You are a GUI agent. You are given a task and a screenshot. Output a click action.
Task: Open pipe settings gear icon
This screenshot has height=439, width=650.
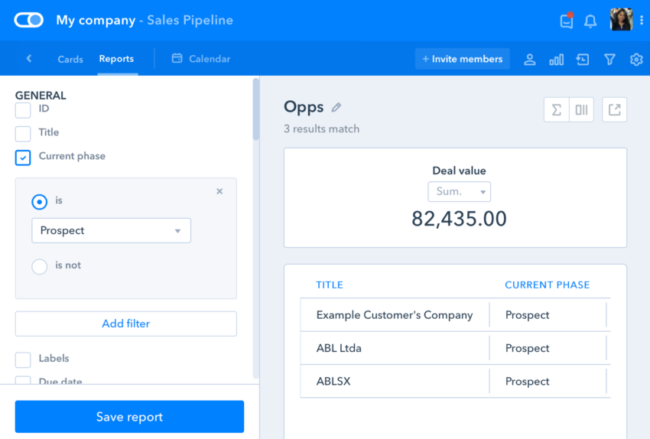[x=636, y=60]
